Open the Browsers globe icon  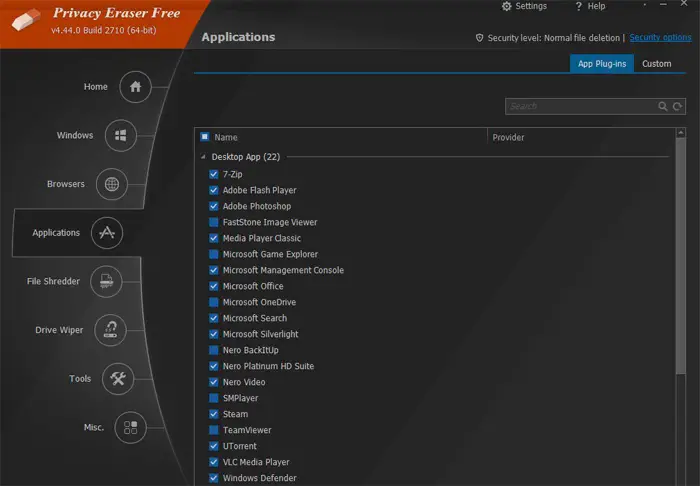[112, 184]
